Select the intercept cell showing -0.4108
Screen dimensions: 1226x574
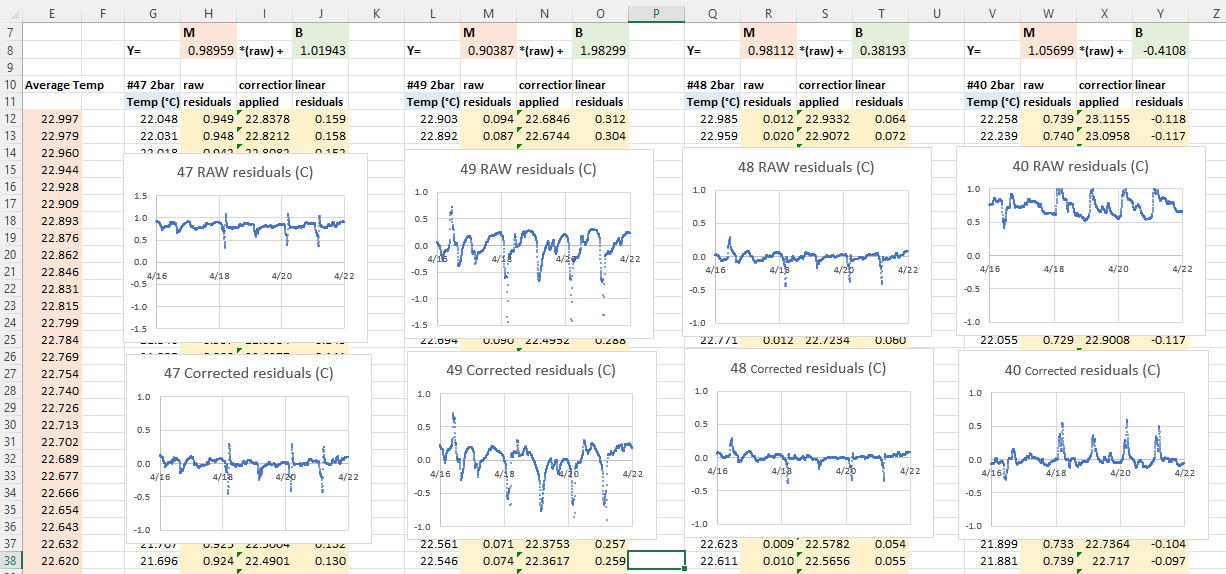[1161, 49]
